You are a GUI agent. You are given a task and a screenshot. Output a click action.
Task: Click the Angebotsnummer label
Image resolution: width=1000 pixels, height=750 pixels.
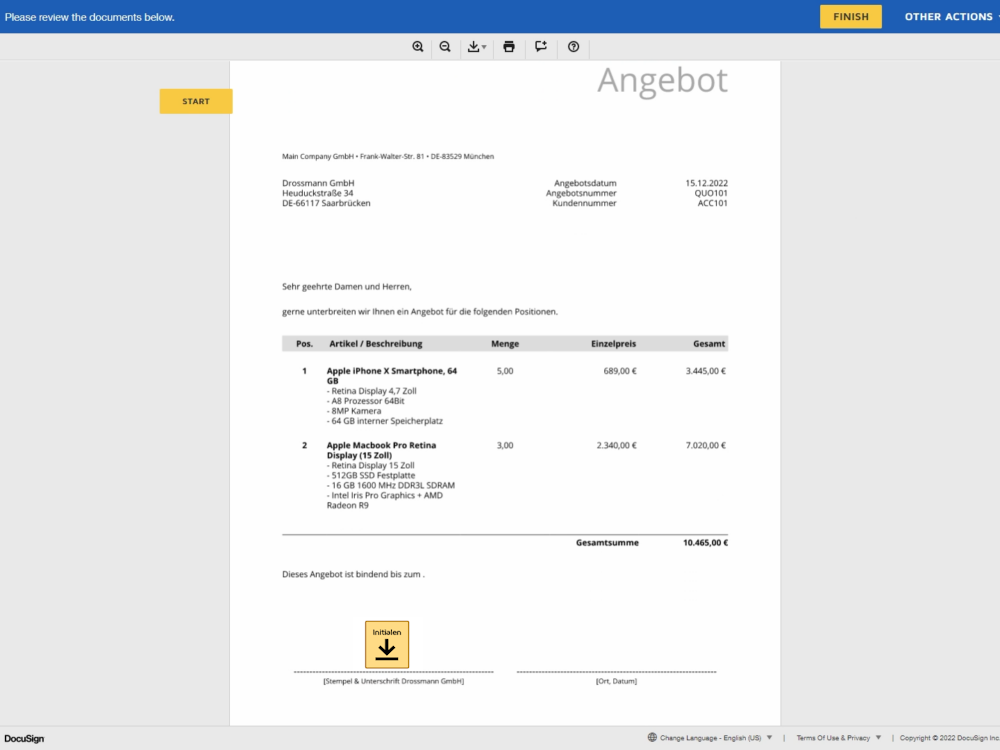click(x=581, y=193)
